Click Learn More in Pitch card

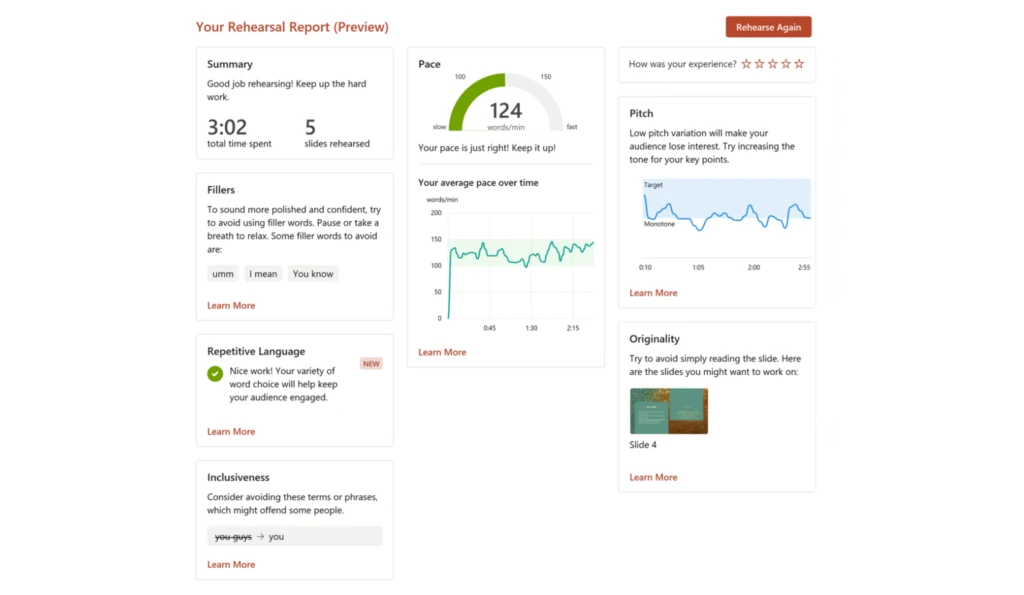pos(653,293)
